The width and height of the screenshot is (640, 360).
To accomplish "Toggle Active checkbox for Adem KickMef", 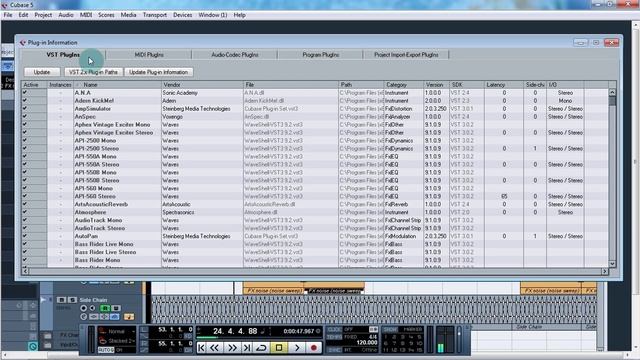I will (25, 101).
